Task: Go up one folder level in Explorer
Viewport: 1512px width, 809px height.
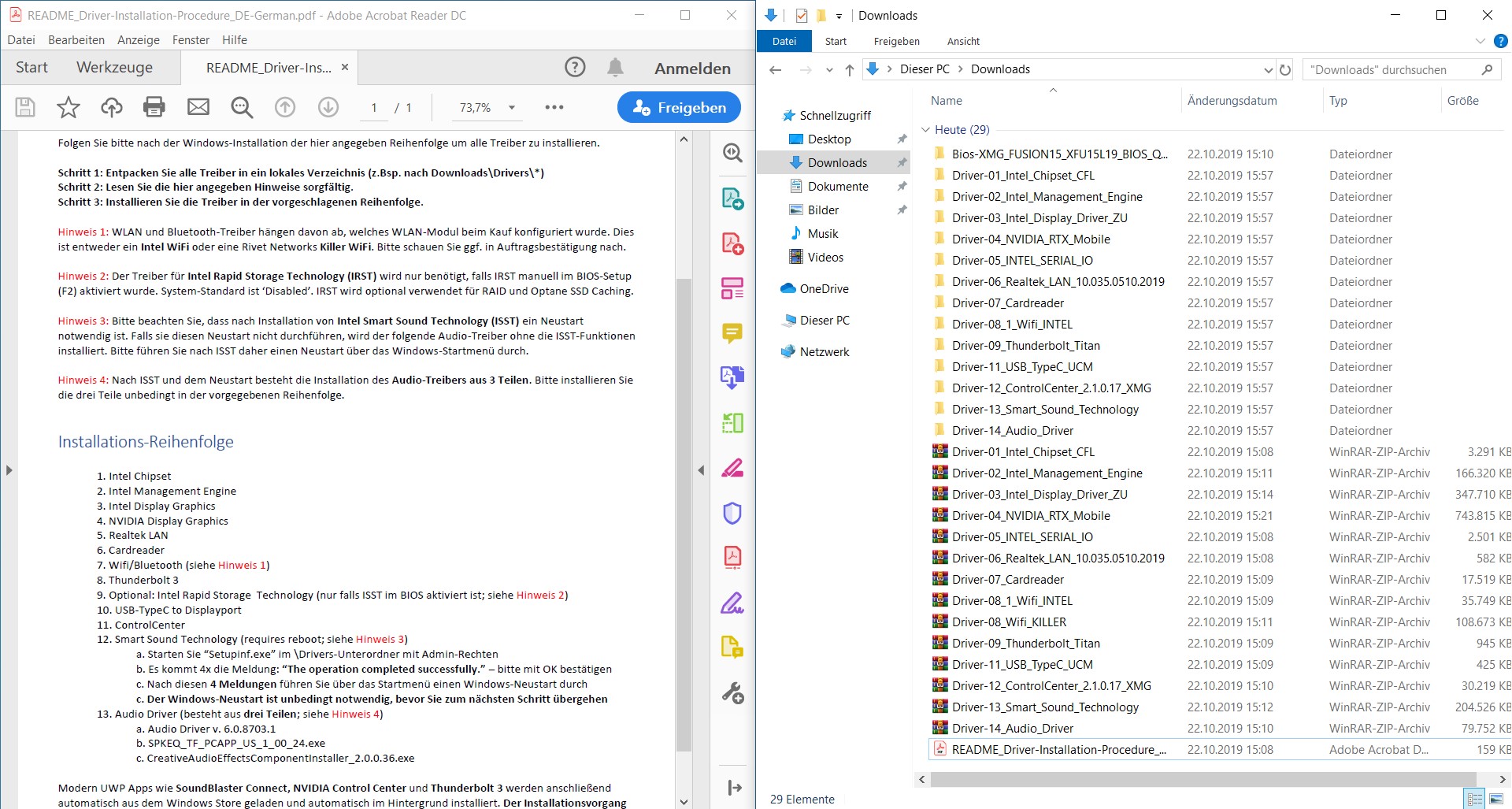Action: pos(850,69)
